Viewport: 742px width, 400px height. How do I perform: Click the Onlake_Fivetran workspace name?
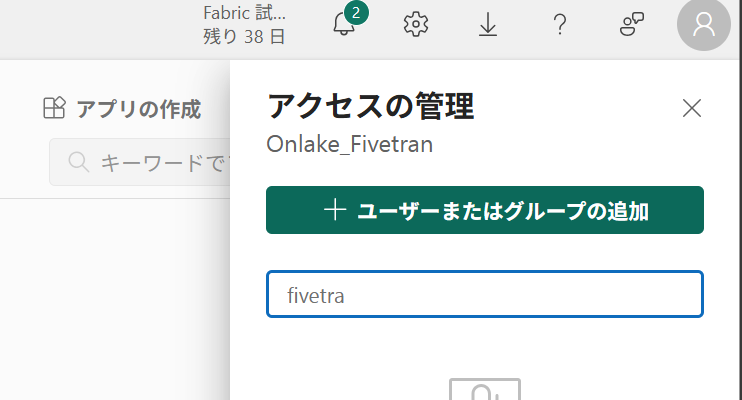(350, 144)
